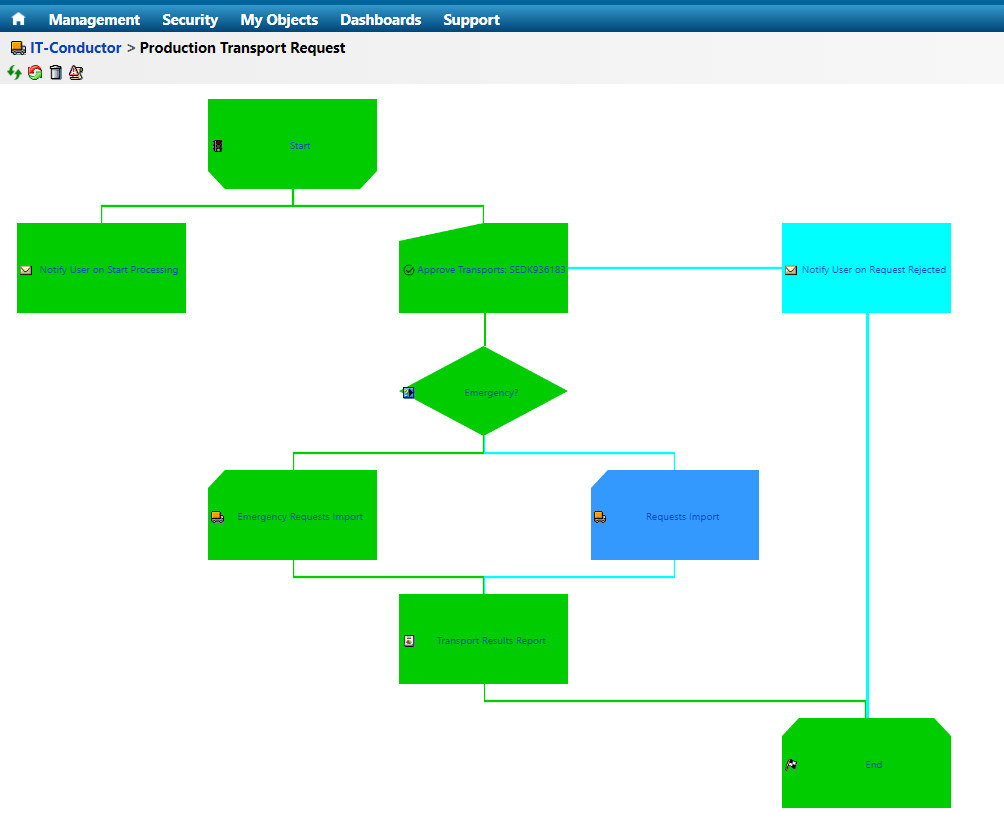Image resolution: width=1004 pixels, height=835 pixels.
Task: Open Notify User on Start Processing
Action: [x=109, y=270]
